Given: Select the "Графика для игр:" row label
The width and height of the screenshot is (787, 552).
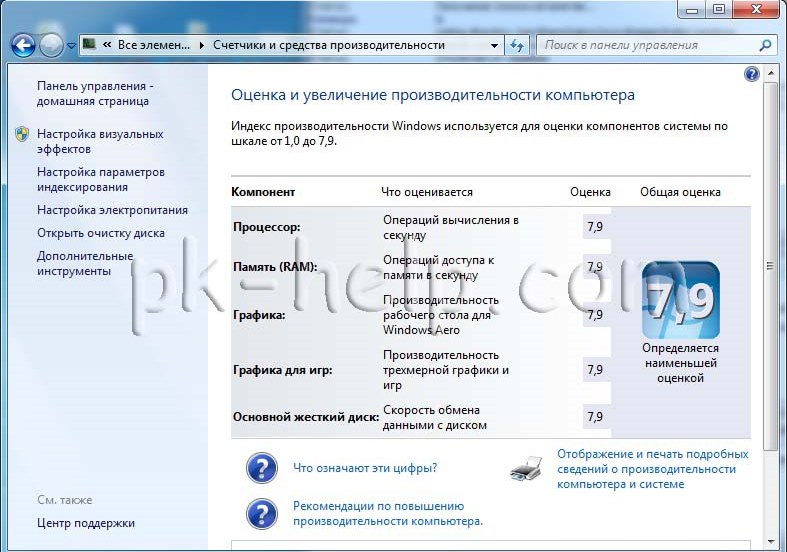Looking at the screenshot, I should (x=283, y=370).
